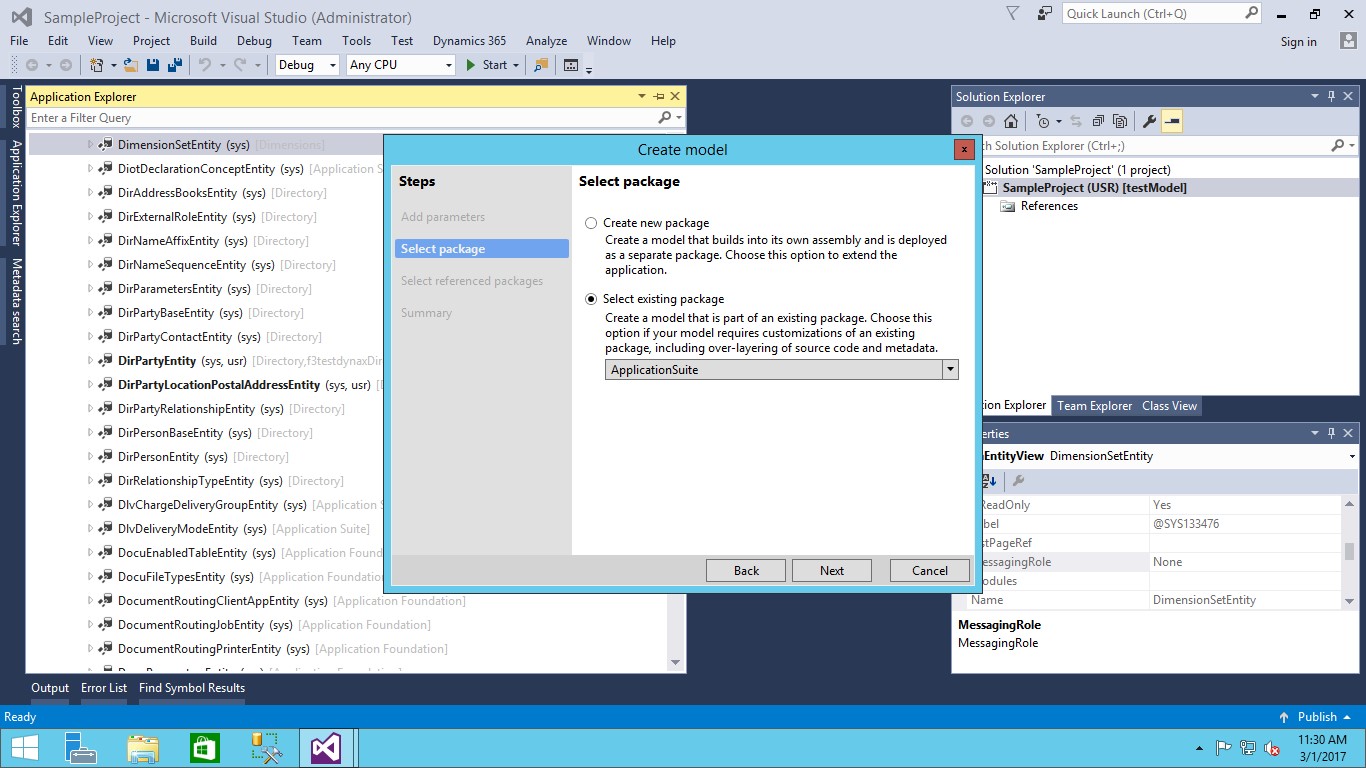This screenshot has width=1366, height=768.
Task: Click the Next button in Create model
Action: pos(832,571)
